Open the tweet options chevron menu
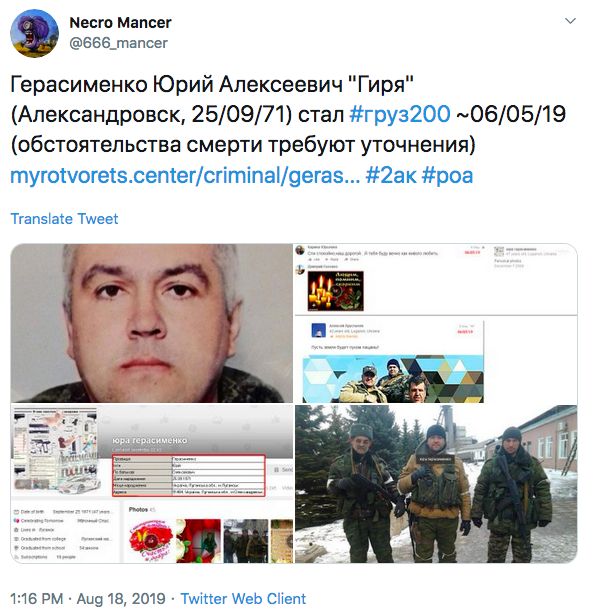Viewport: 590px width, 616px height. coord(570,21)
